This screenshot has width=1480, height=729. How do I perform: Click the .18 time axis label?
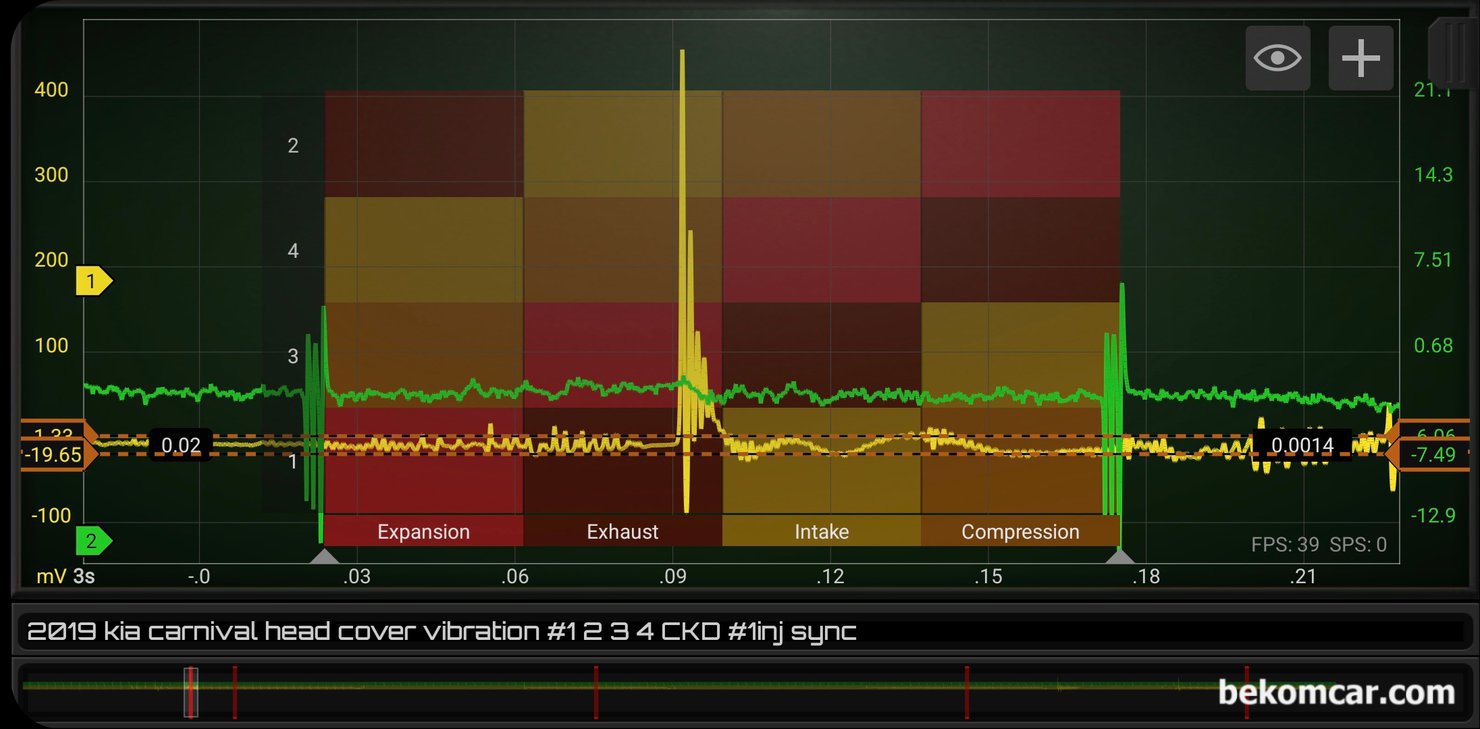click(x=1146, y=577)
